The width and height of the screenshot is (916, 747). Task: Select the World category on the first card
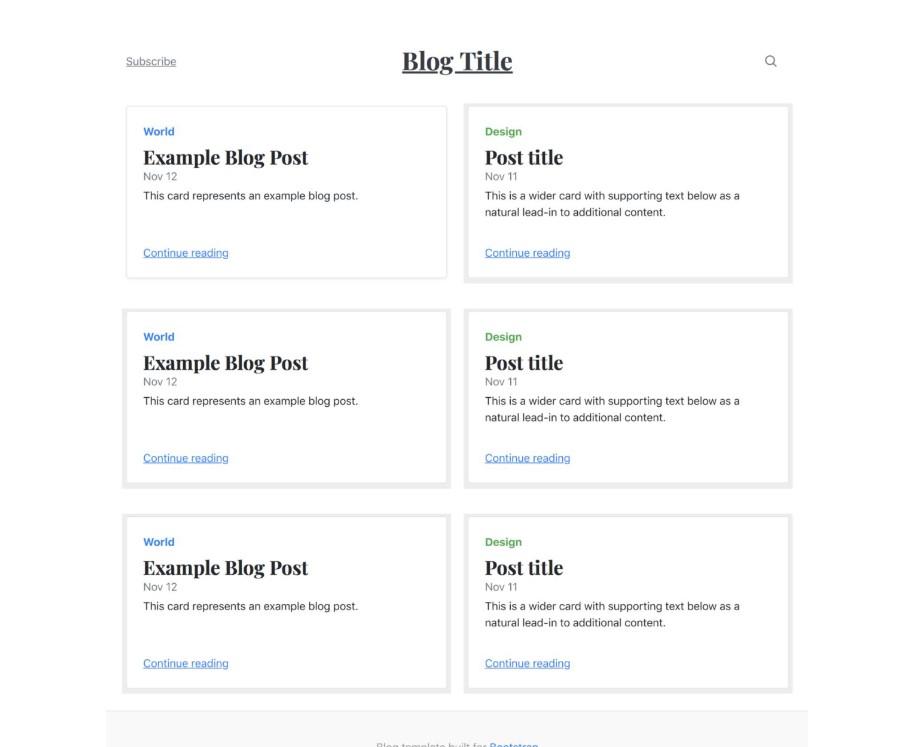(158, 131)
